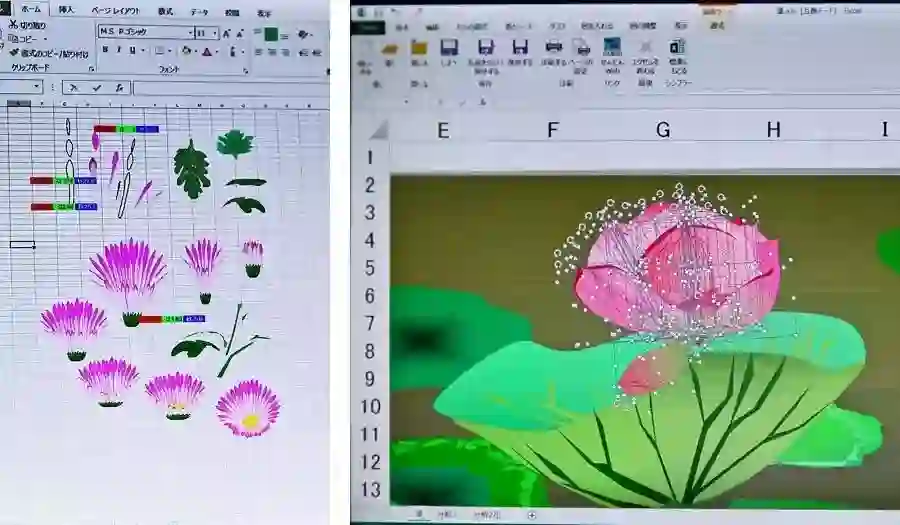The image size is (900, 525).
Task: Open the ページレイアウト ribbon tab
Action: pyautogui.click(x=116, y=11)
